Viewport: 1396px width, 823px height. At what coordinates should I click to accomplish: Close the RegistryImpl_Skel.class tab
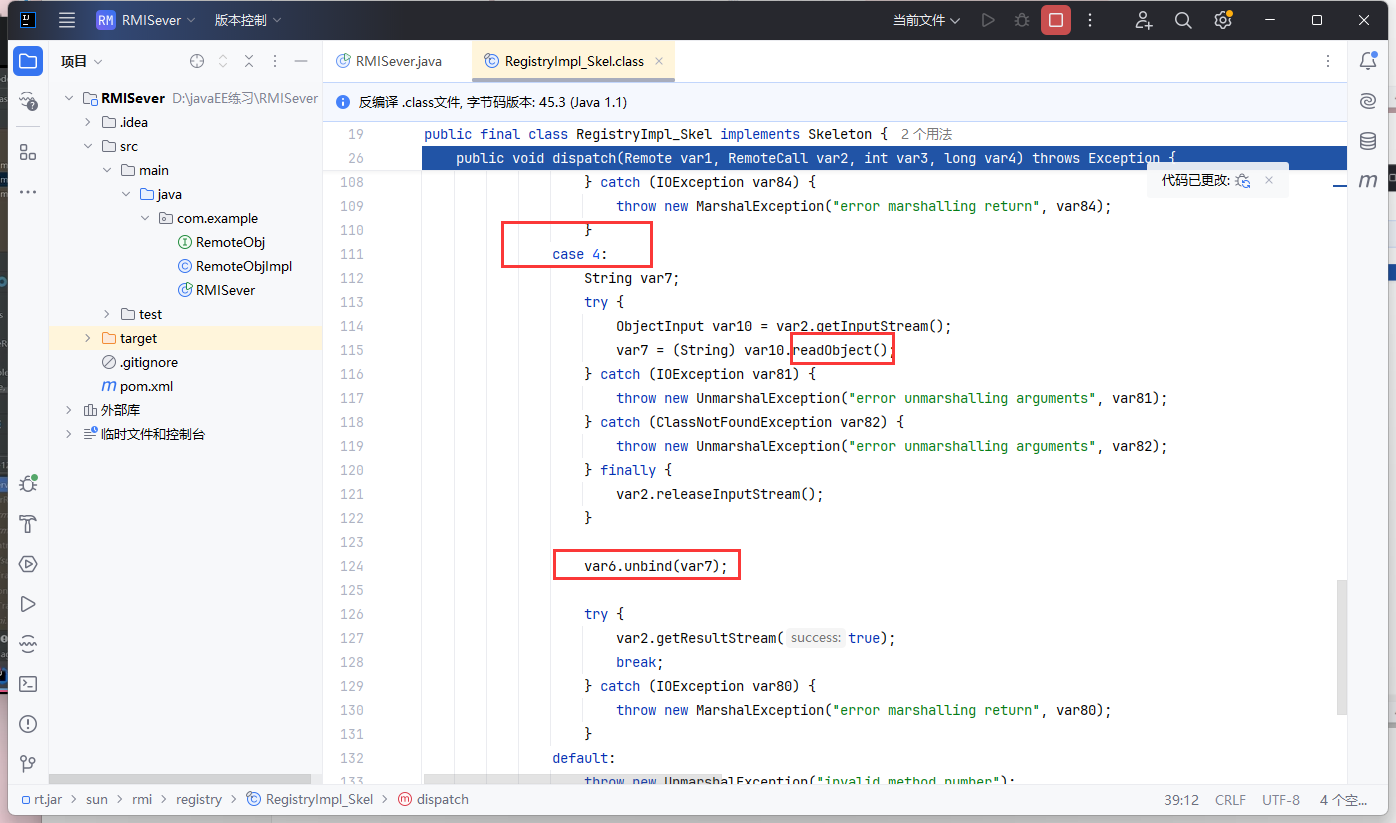[659, 61]
